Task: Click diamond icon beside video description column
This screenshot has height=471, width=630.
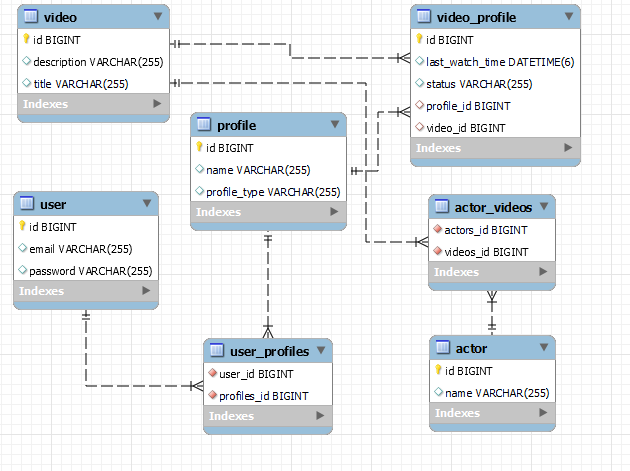Action: tap(27, 61)
